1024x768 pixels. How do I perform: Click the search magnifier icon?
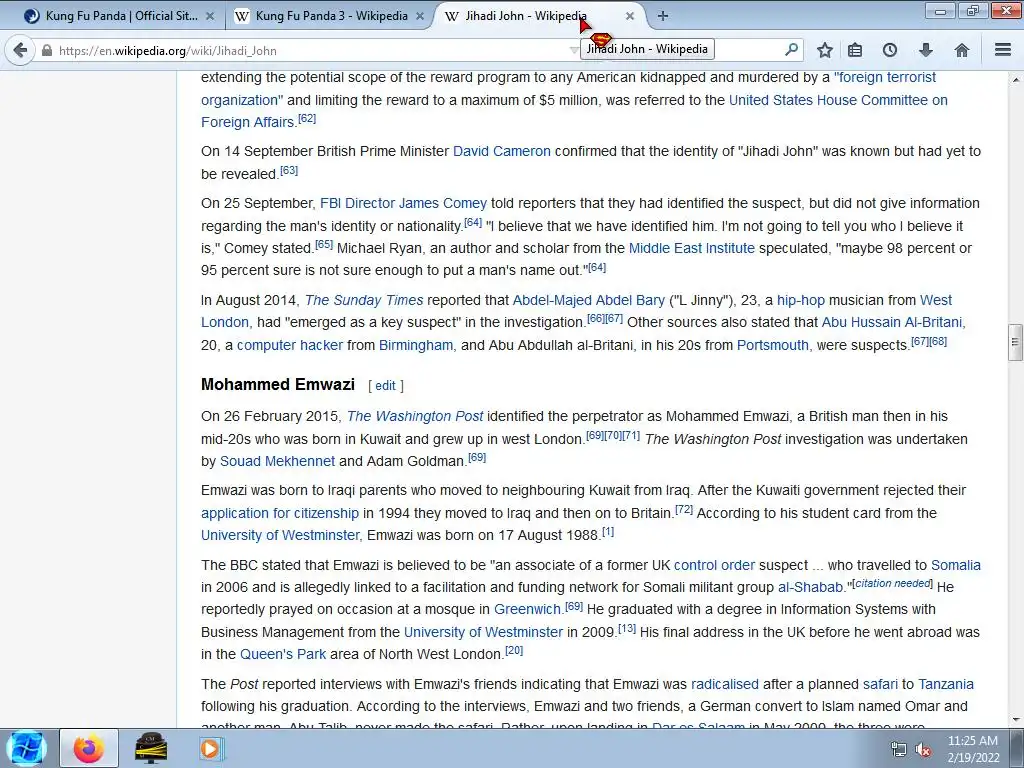pyautogui.click(x=791, y=49)
